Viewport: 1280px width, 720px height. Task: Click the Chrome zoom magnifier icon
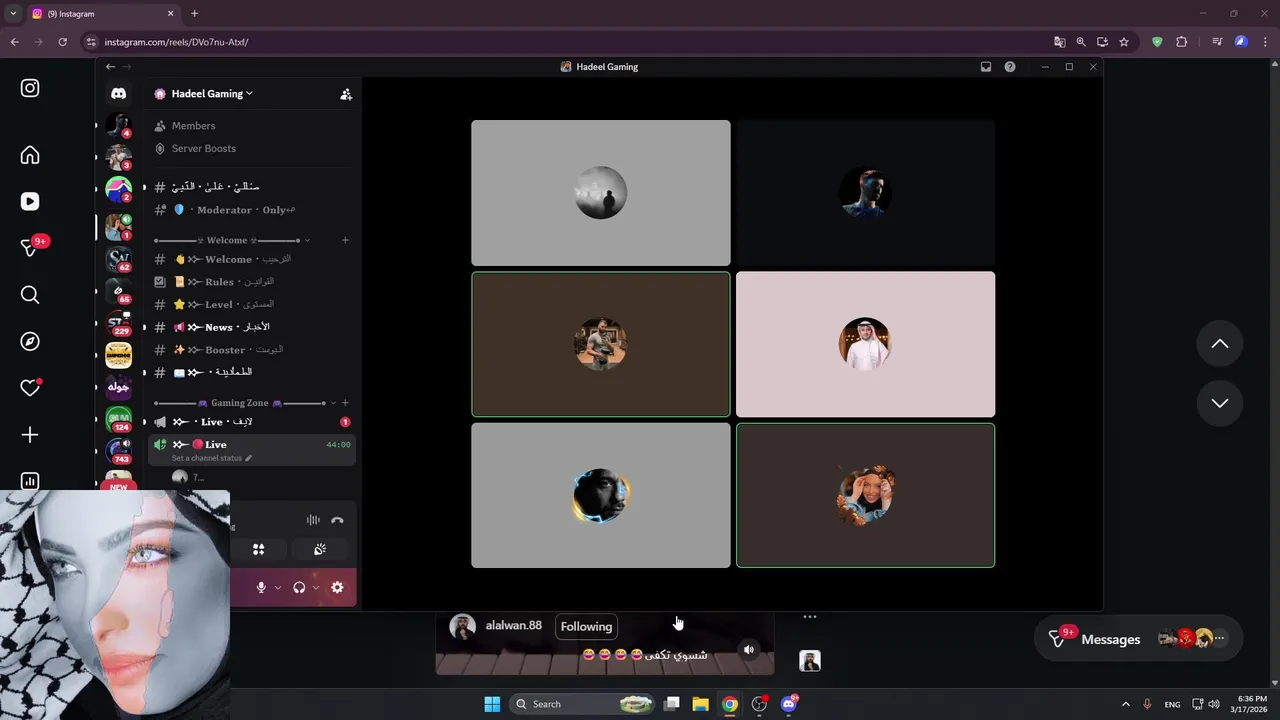point(1081,42)
